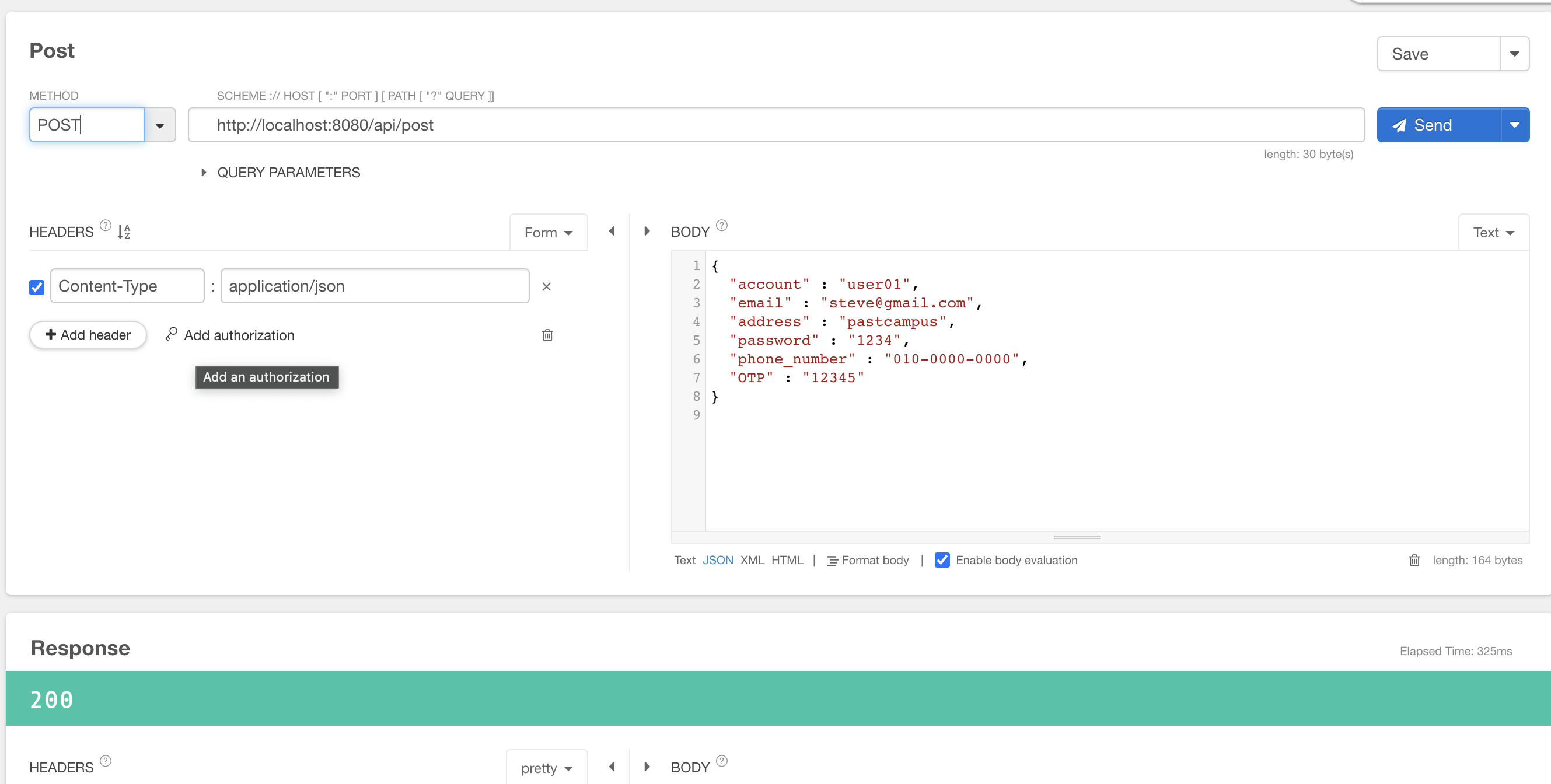1551x784 pixels.
Task: Collapse body panel with right arrow
Action: [647, 231]
